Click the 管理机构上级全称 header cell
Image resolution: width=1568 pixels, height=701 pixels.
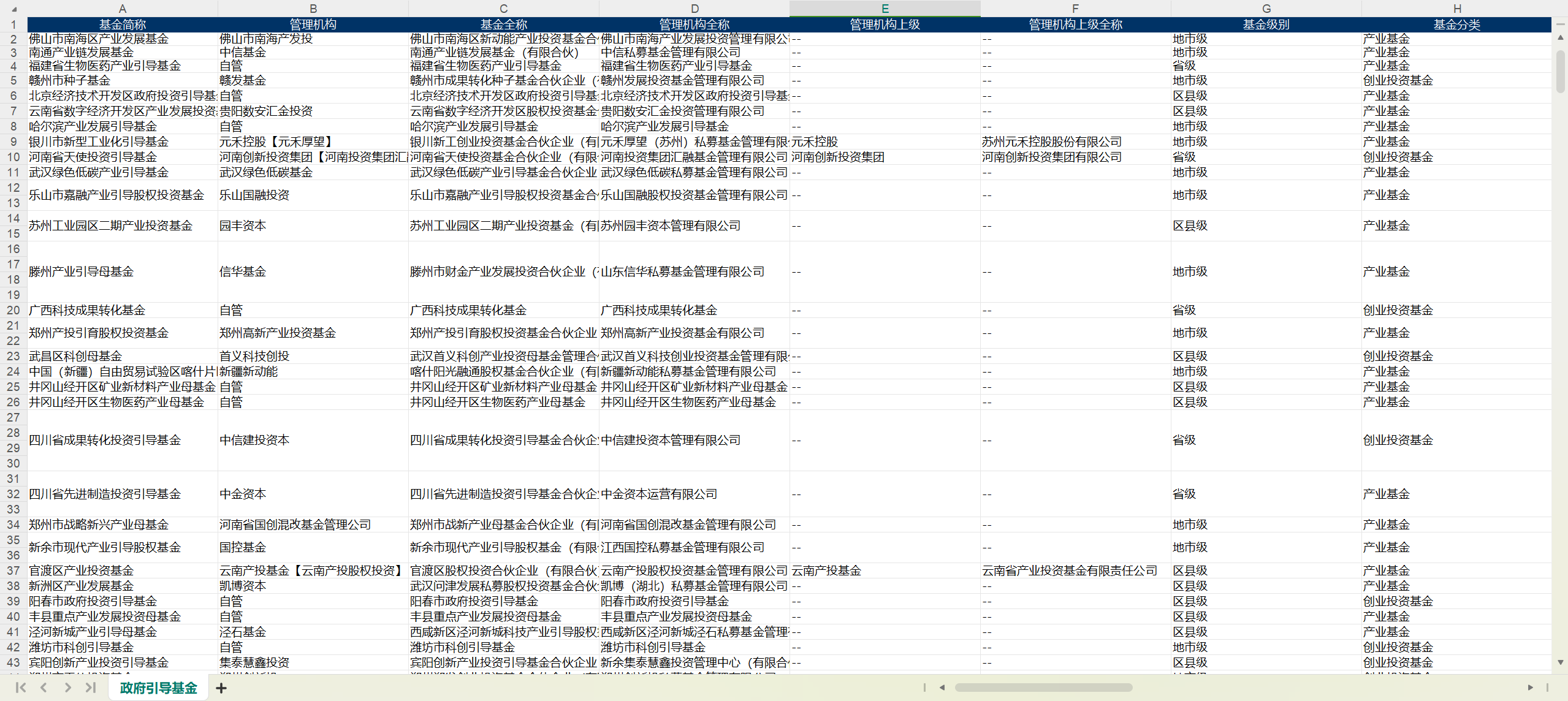point(1075,25)
